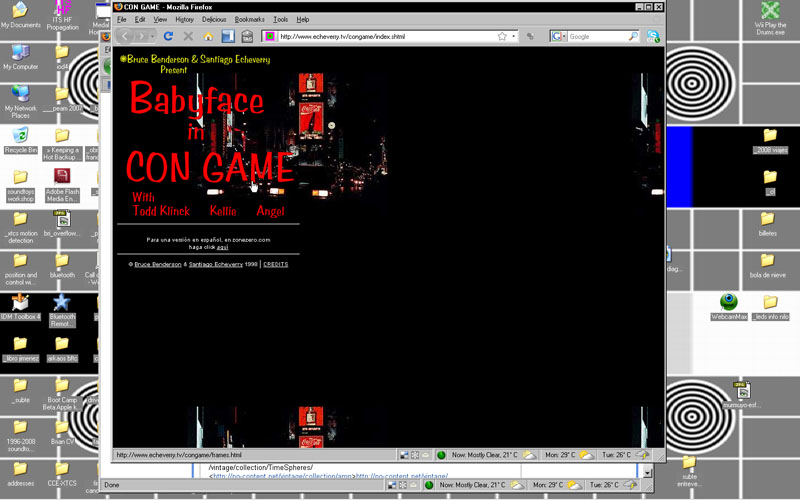
Task: Expand the address bar history dropdown
Action: [x=515, y=36]
